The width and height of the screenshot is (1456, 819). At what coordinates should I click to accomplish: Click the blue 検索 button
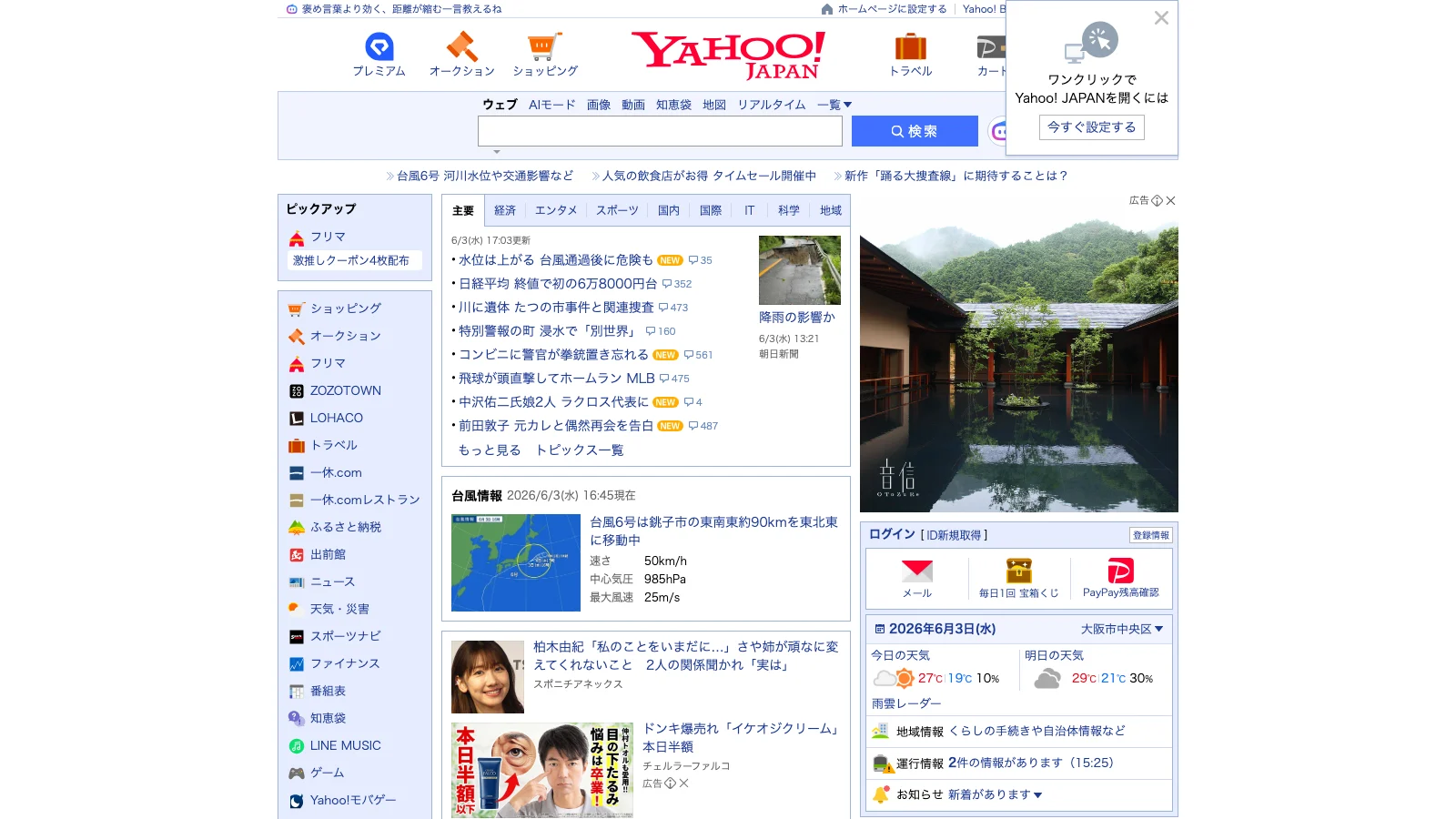point(915,131)
